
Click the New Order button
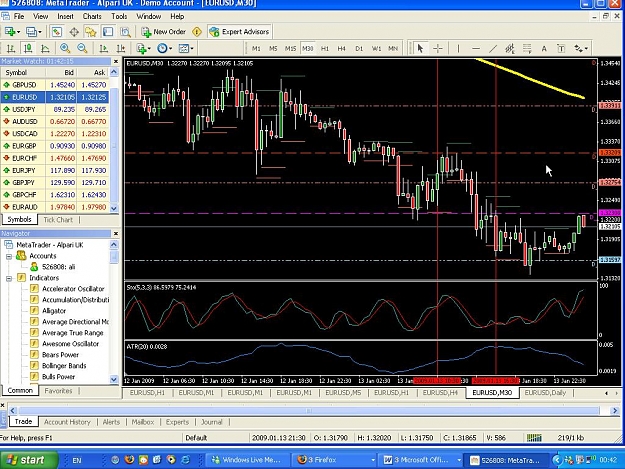tap(163, 31)
